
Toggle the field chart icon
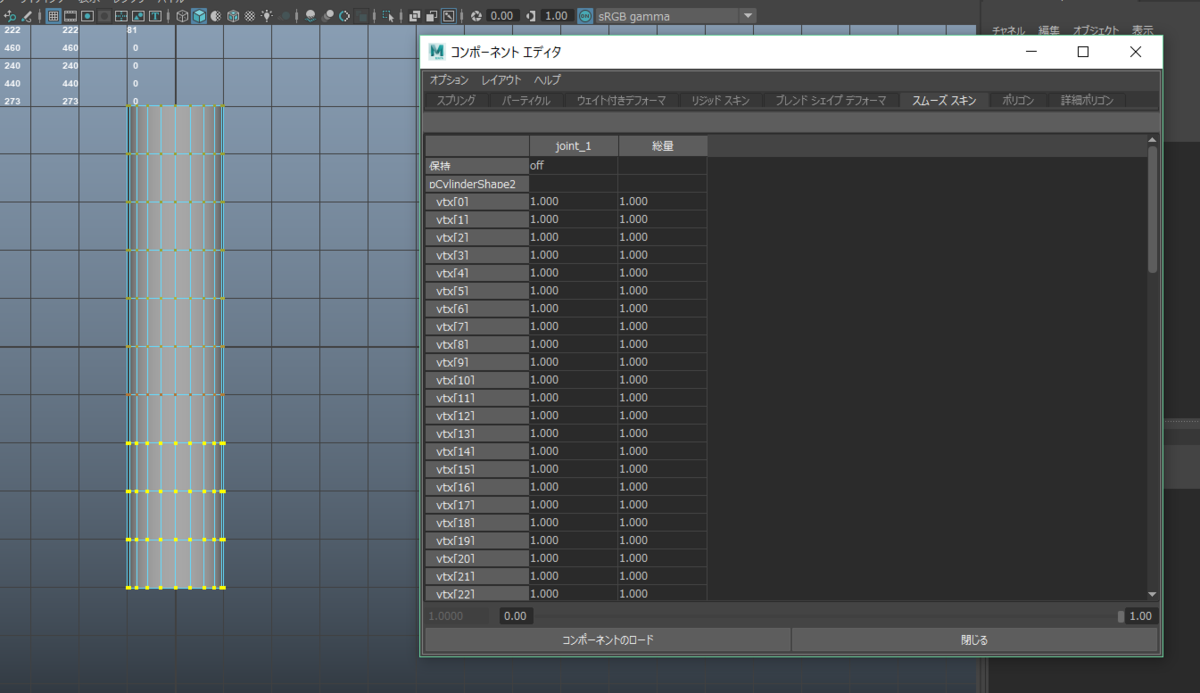click(x=121, y=16)
